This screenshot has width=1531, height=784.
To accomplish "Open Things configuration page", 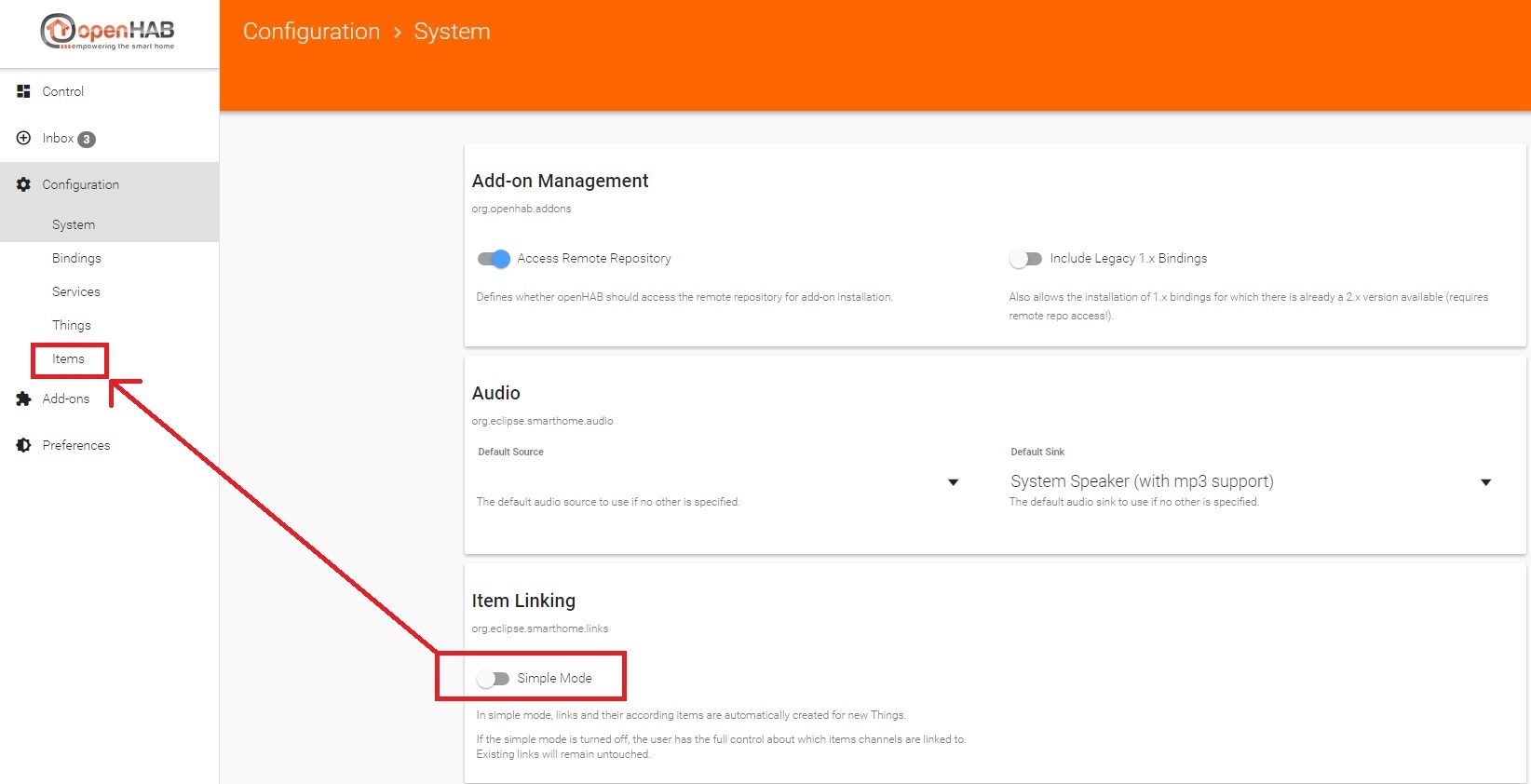I will click(72, 325).
